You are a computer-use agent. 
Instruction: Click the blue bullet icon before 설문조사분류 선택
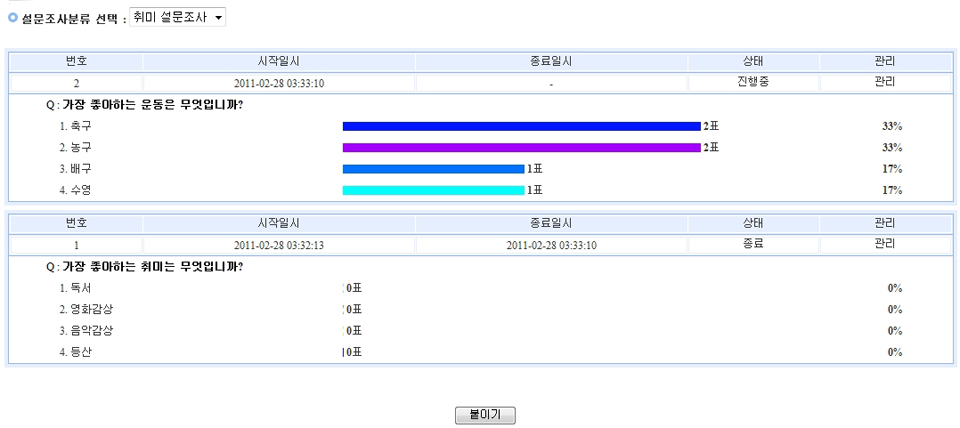(13, 18)
